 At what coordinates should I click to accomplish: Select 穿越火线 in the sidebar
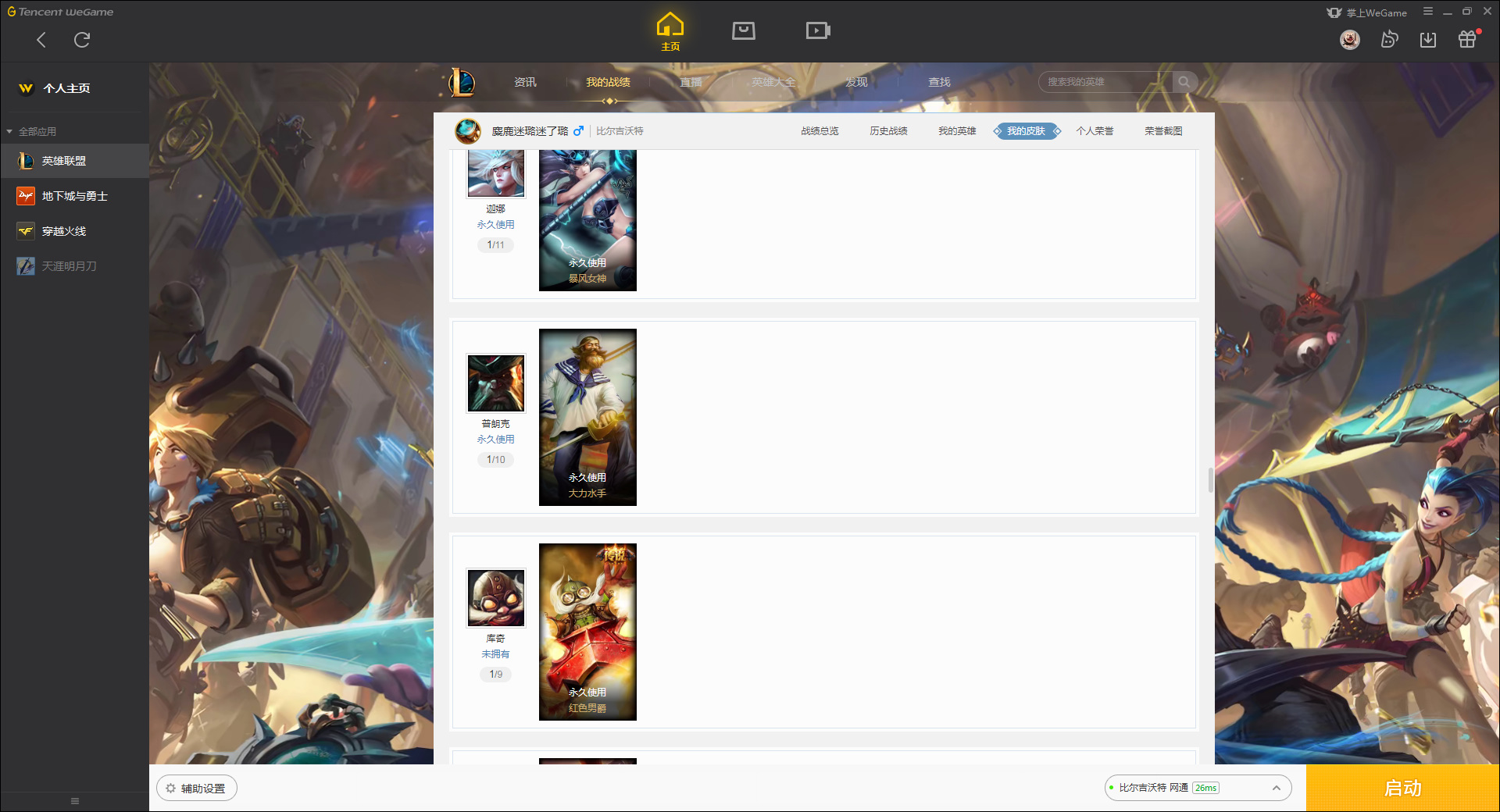pos(74,231)
